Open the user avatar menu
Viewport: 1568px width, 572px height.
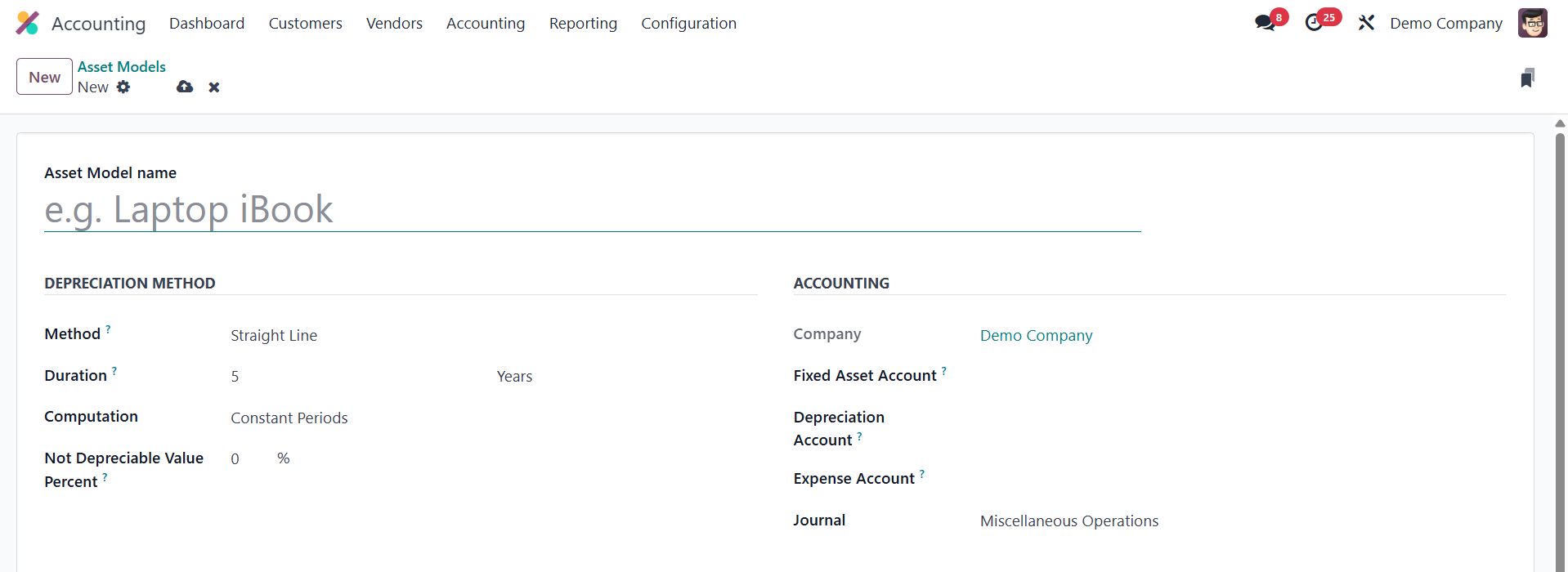1532,23
